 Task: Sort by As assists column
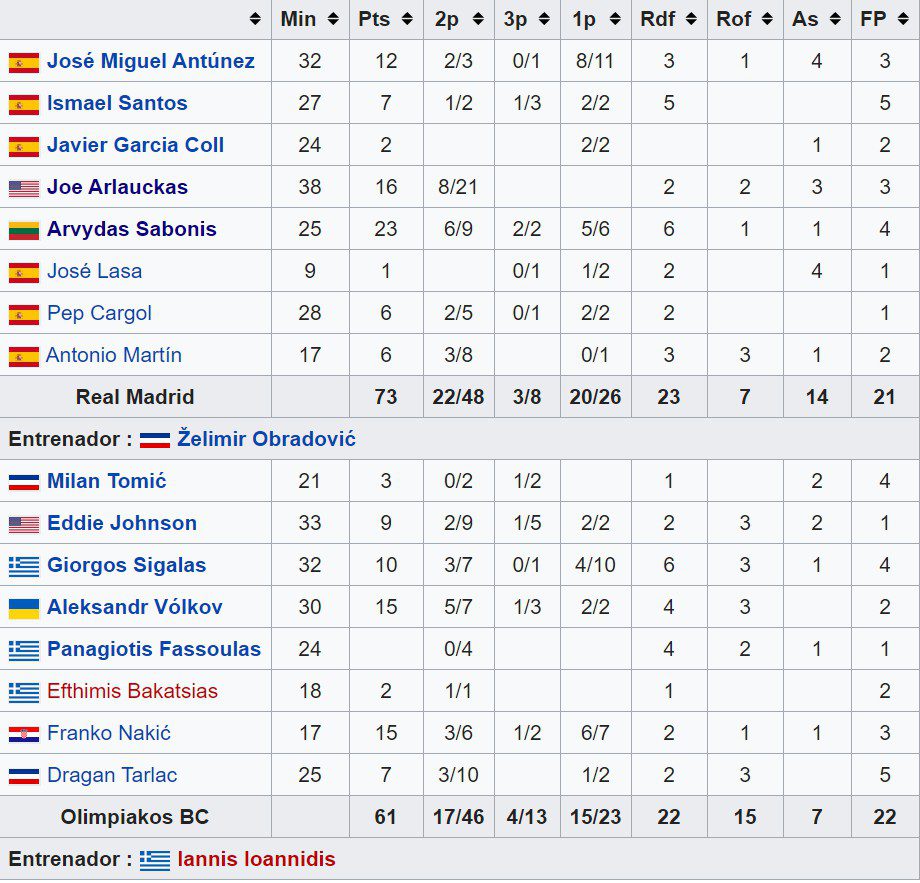[x=817, y=19]
